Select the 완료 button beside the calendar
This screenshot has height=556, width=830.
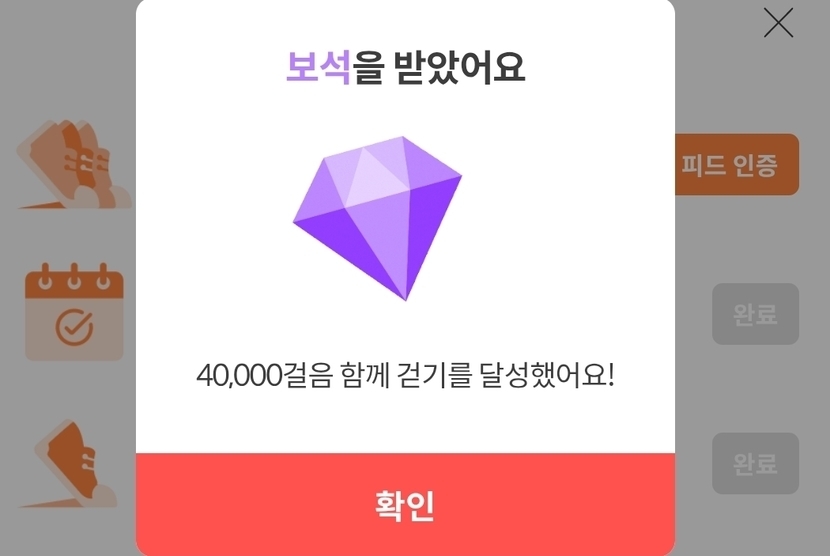point(755,314)
